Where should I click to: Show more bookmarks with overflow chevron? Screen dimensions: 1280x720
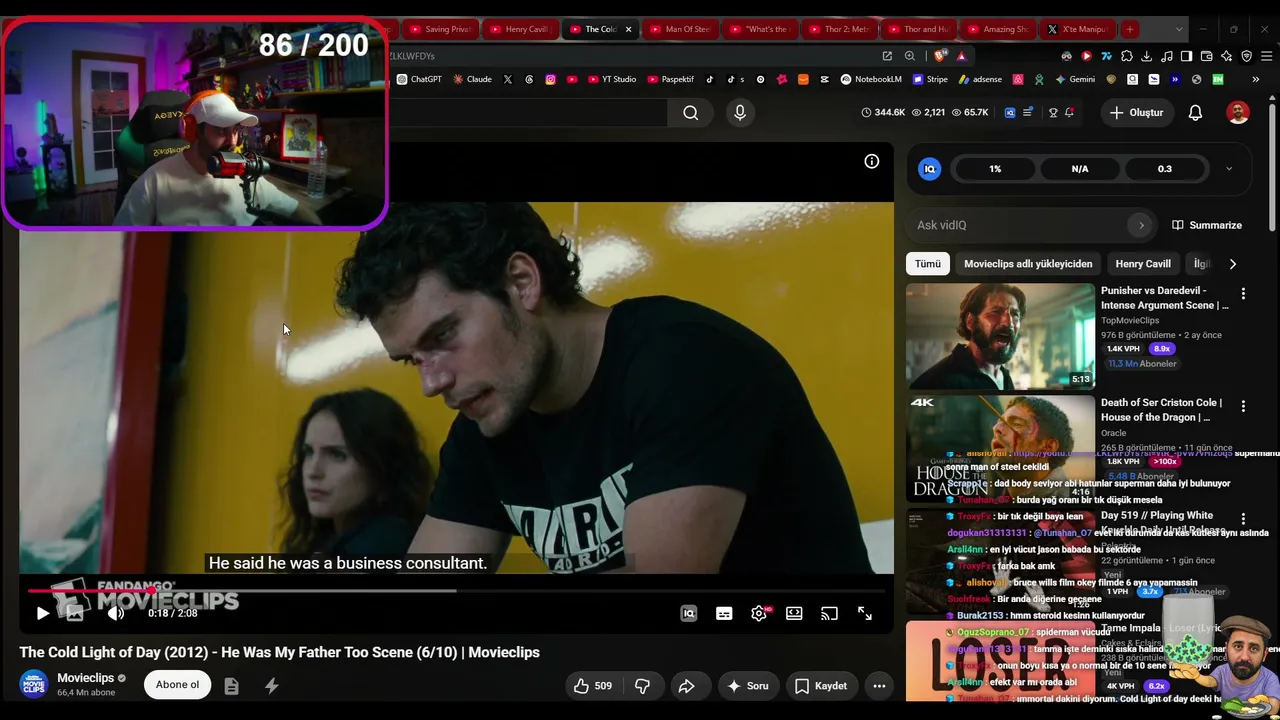tap(1255, 79)
